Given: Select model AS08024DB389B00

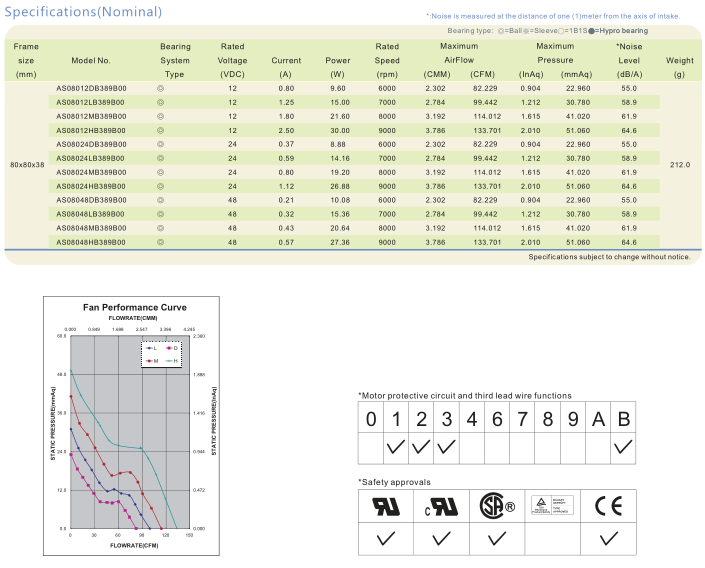Looking at the screenshot, I should coord(91,144).
